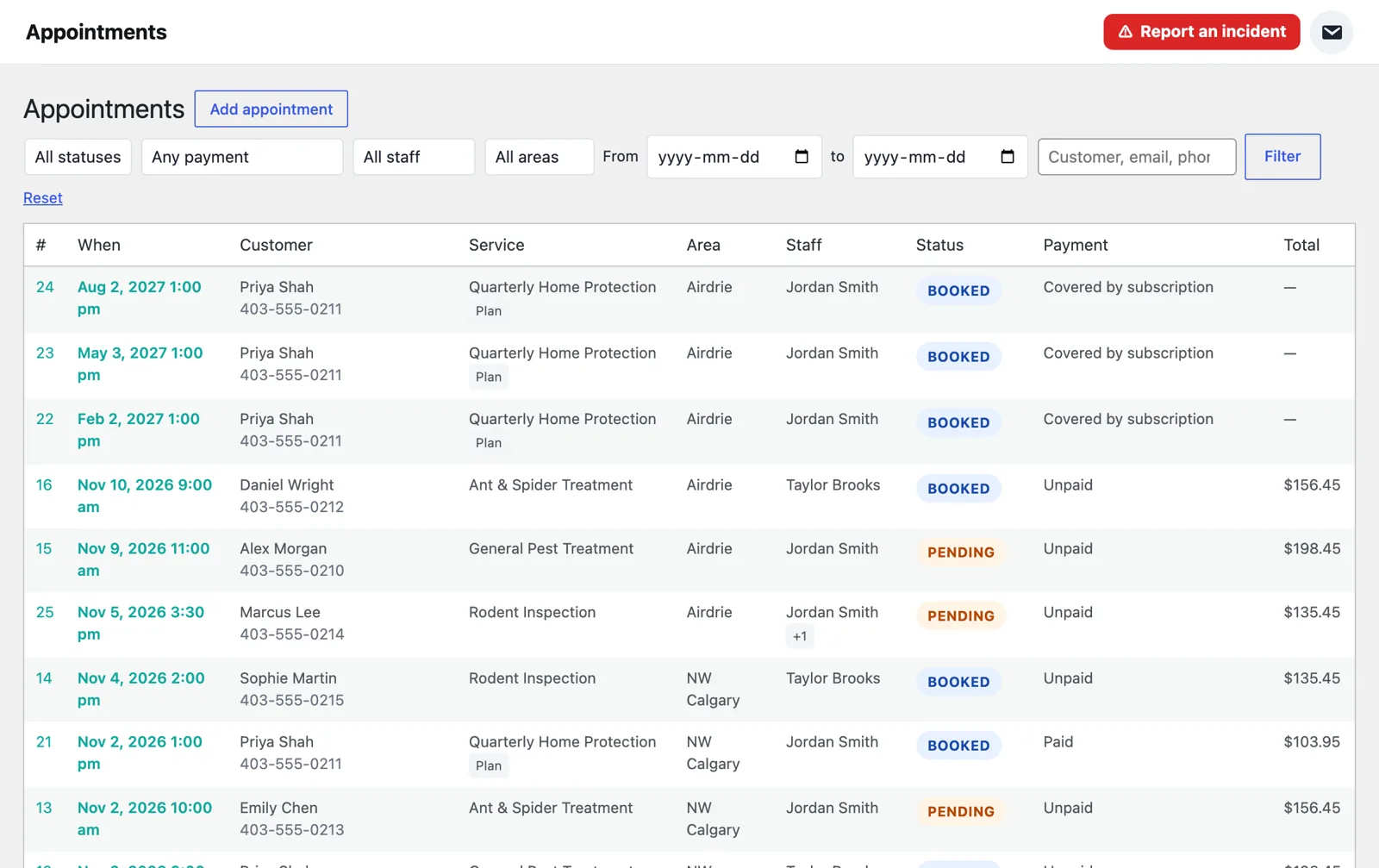Viewport: 1379px width, 868px height.
Task: Click the Filter button
Action: tap(1282, 157)
